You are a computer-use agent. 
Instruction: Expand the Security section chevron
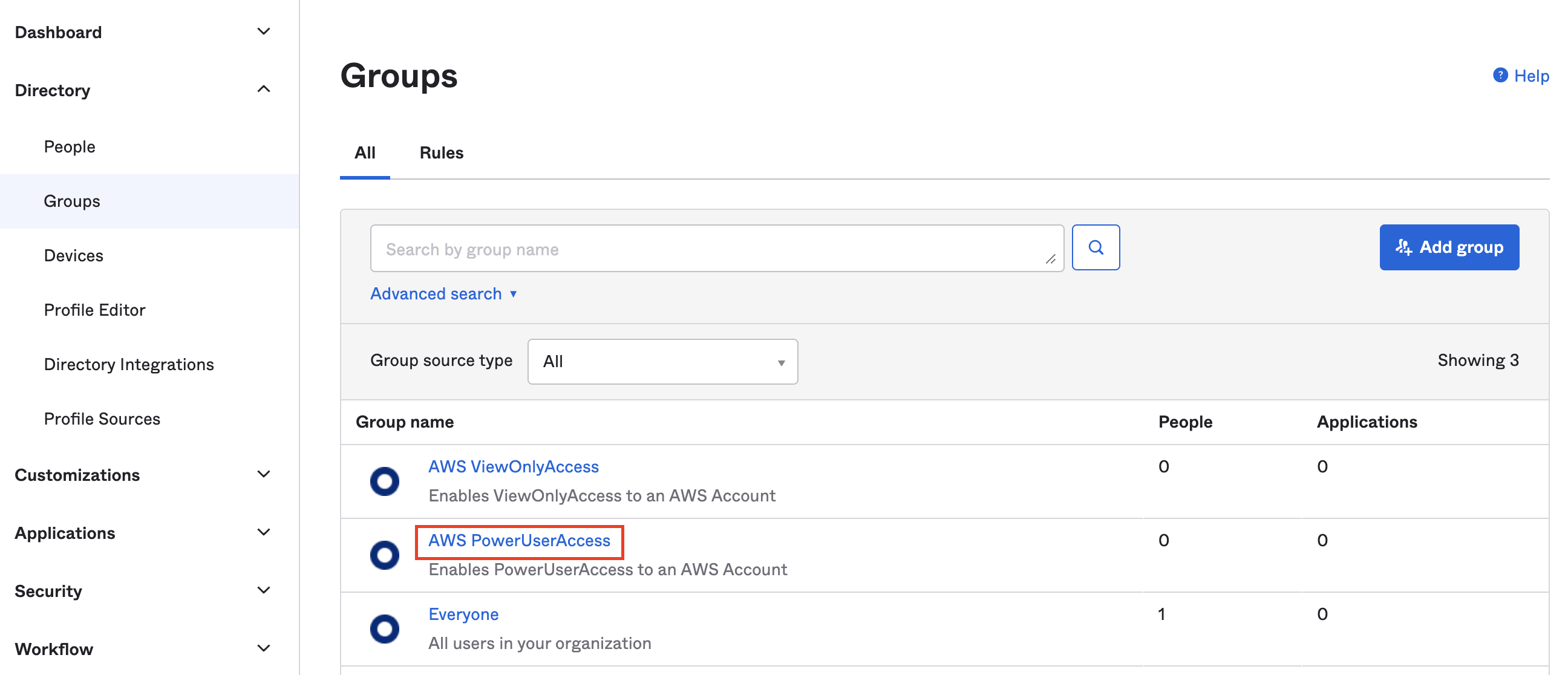click(264, 590)
